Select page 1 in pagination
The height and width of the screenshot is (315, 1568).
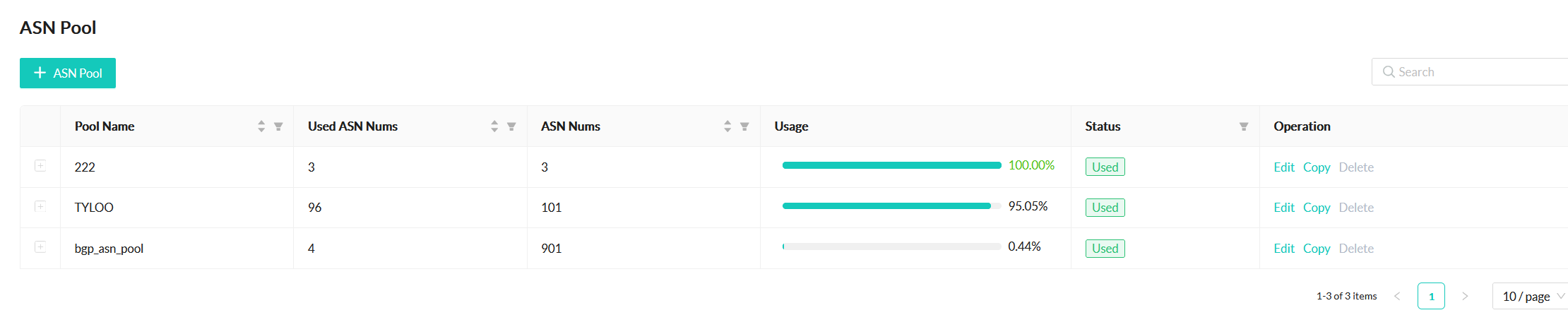(x=1431, y=297)
